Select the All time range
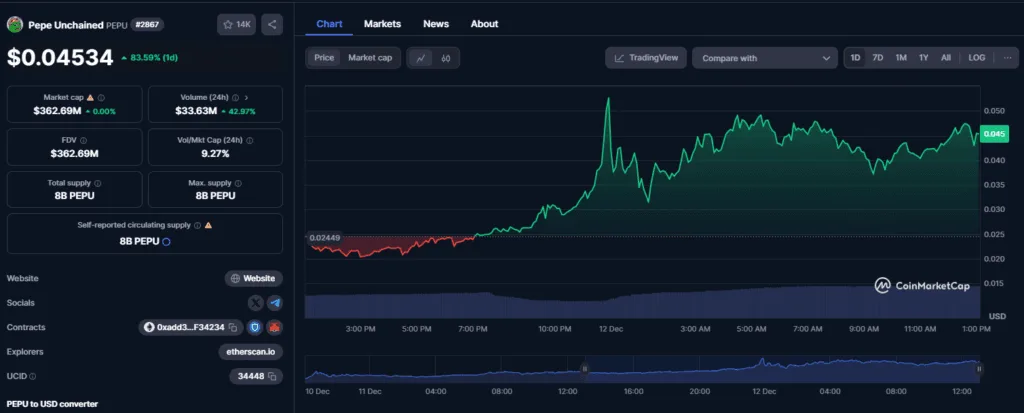The width and height of the screenshot is (1024, 413). coord(946,58)
